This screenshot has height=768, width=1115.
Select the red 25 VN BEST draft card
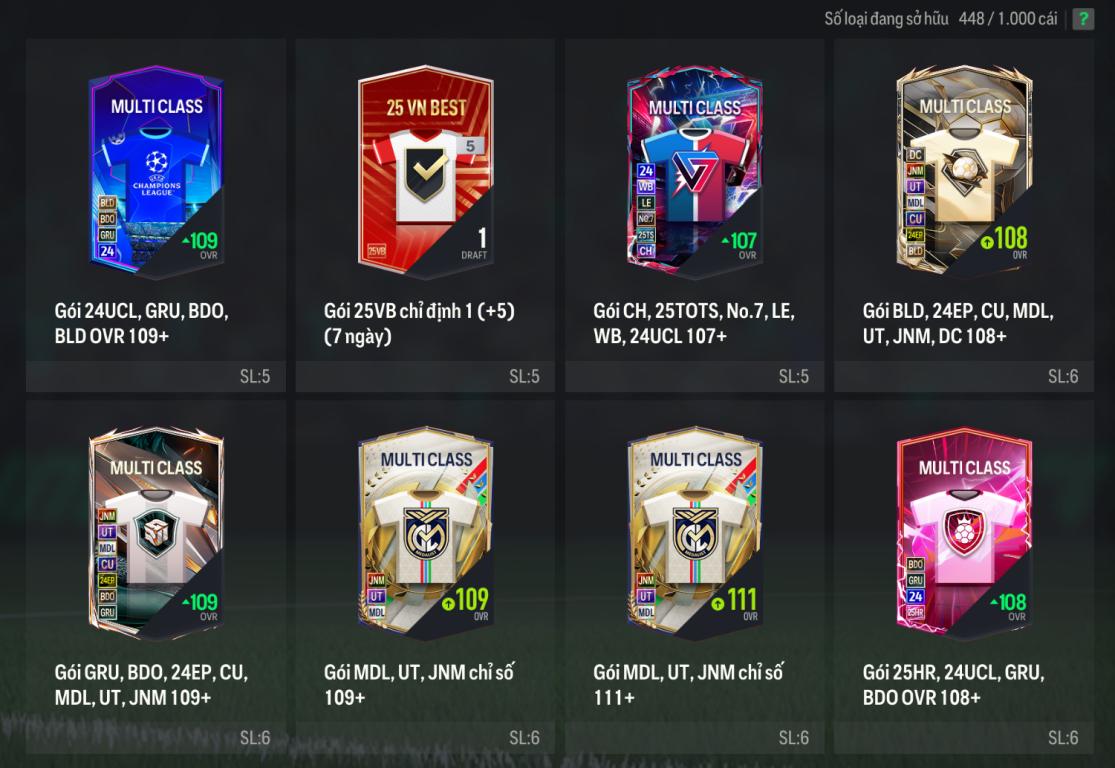[425, 172]
